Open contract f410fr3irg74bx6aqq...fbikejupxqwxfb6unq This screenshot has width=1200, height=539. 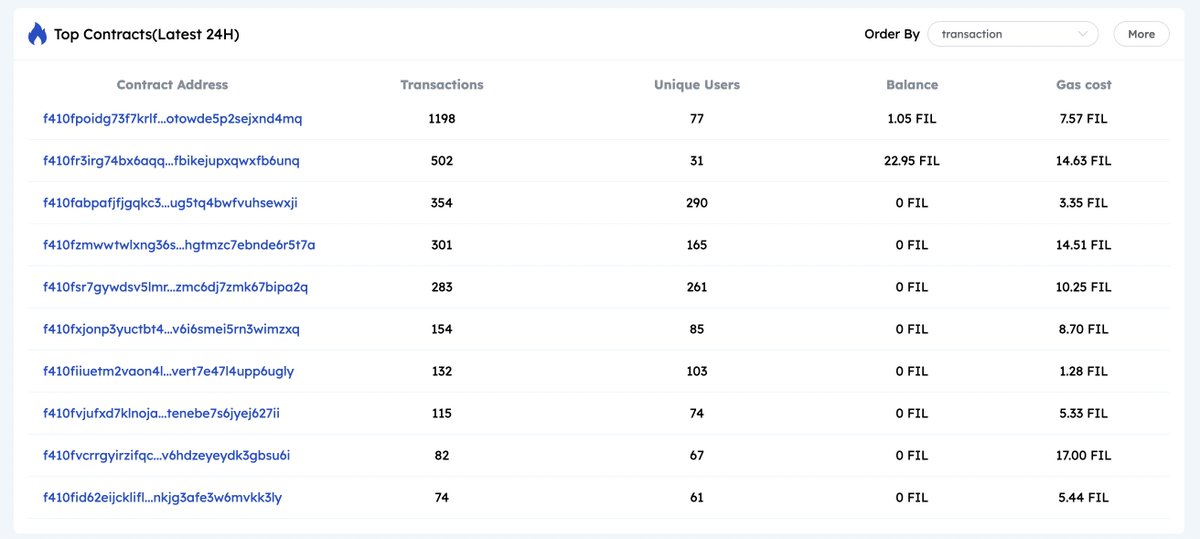click(171, 160)
